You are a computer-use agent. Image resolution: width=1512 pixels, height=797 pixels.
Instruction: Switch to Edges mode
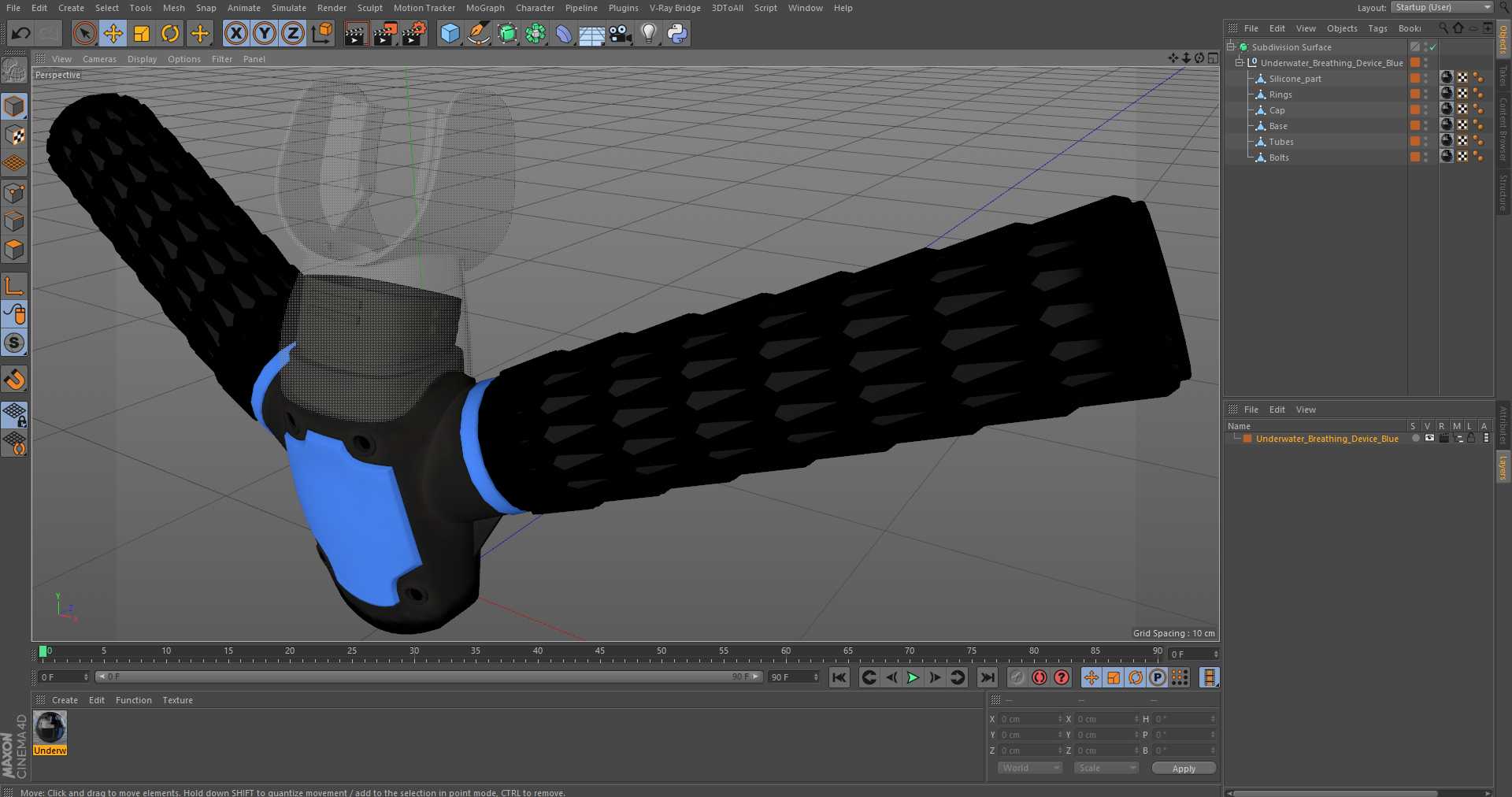(x=14, y=221)
